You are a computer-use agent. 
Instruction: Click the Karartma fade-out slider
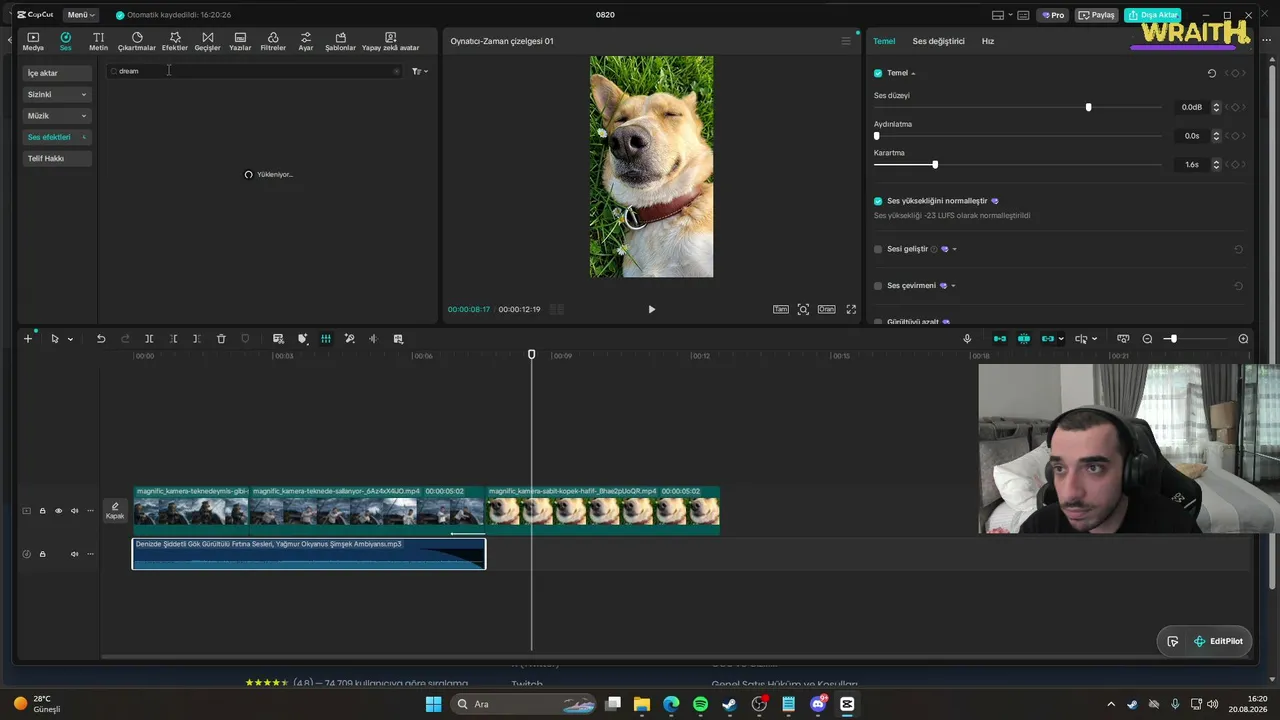[x=1018, y=164]
